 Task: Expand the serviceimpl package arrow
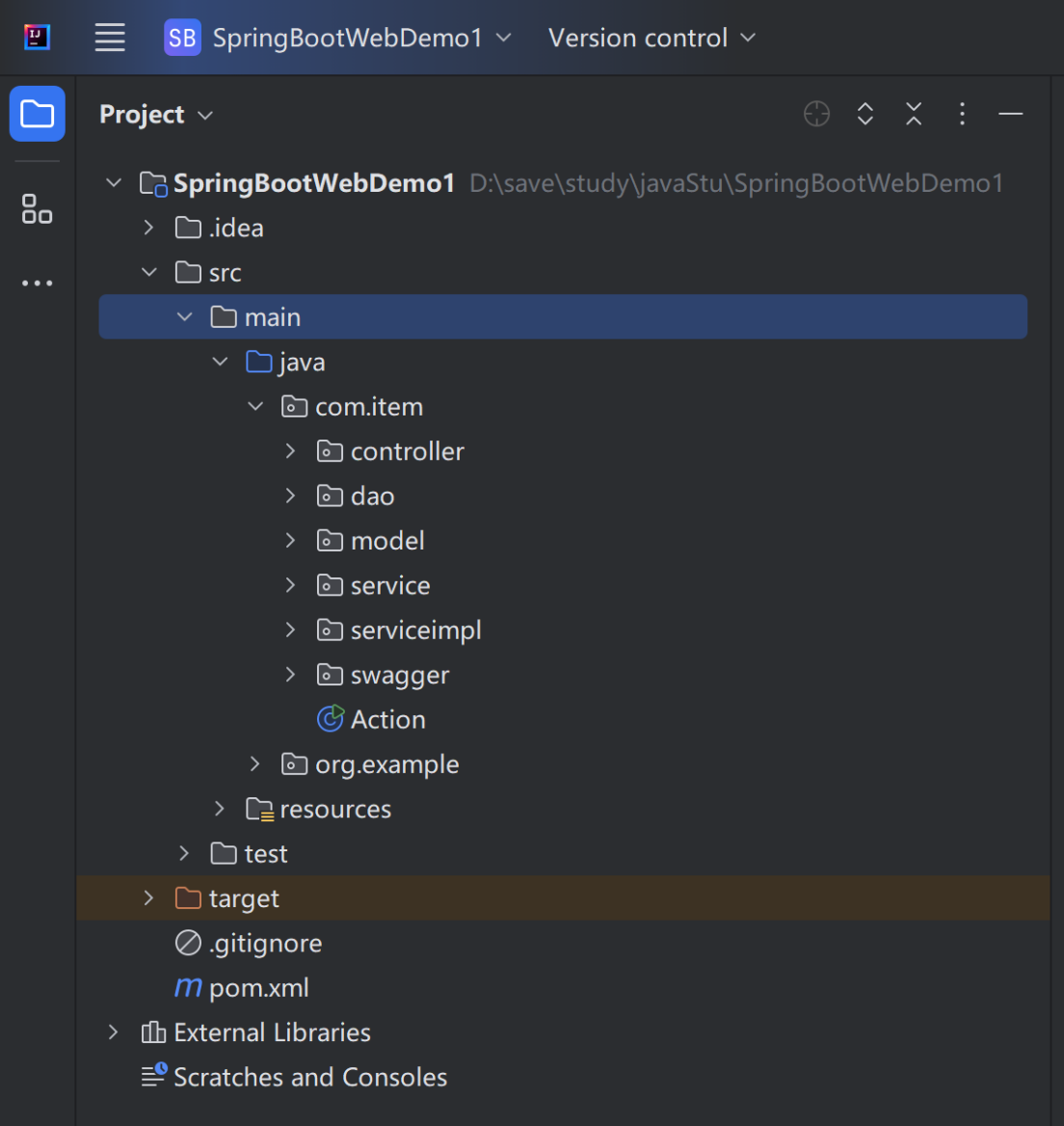coord(291,630)
